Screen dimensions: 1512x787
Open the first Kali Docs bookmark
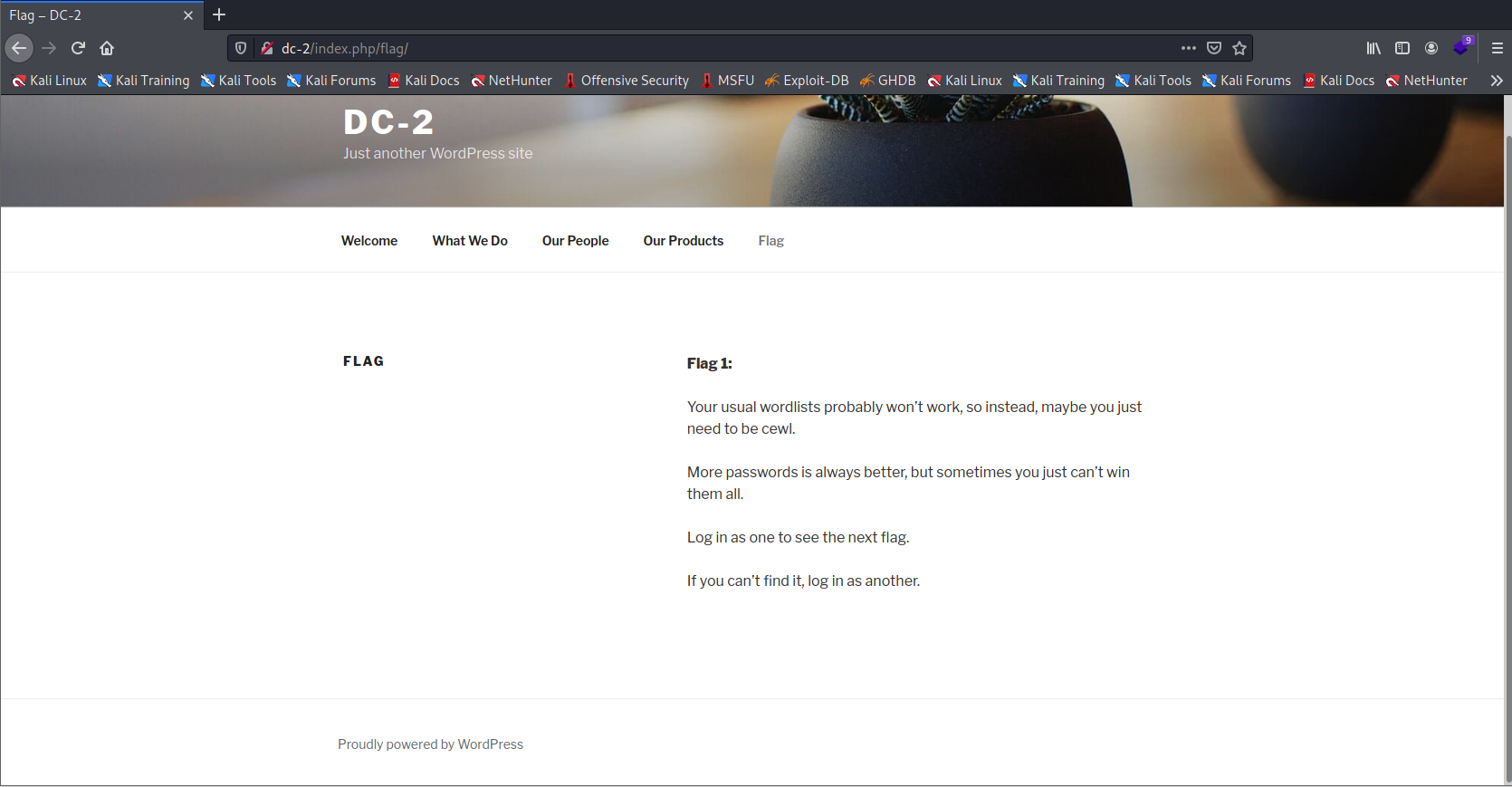424,81
